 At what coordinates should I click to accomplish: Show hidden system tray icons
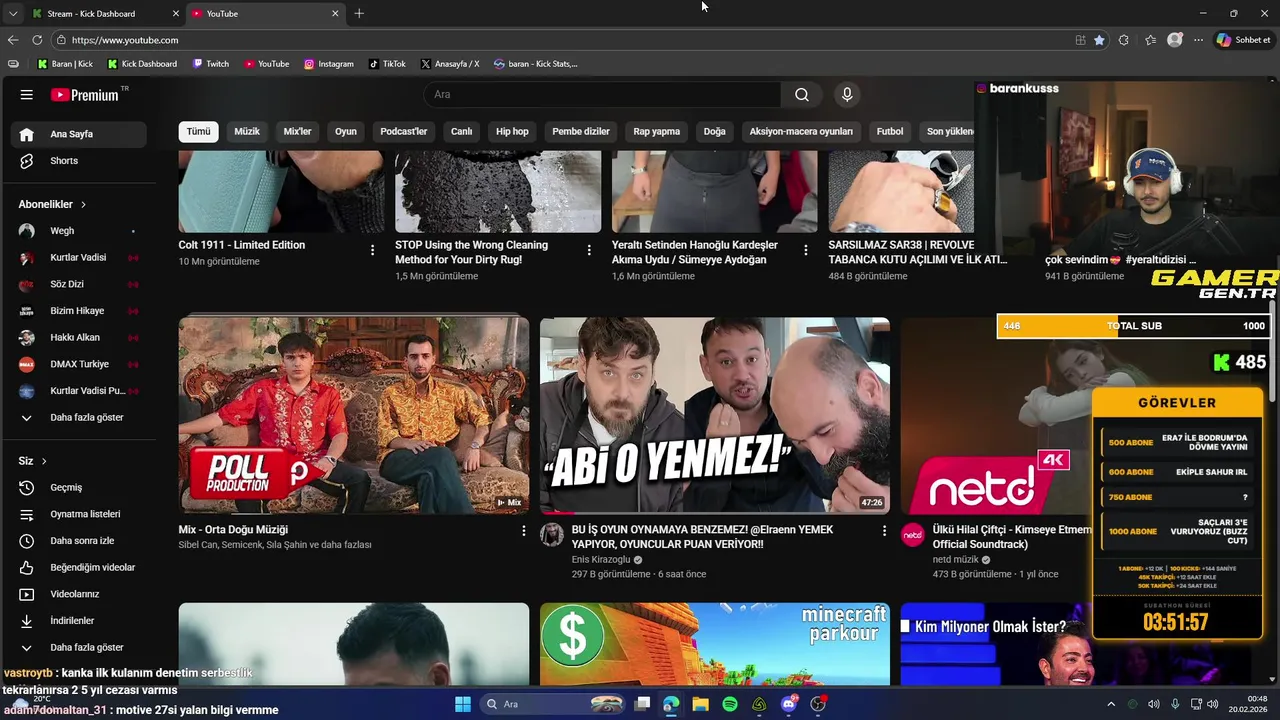coord(1110,704)
